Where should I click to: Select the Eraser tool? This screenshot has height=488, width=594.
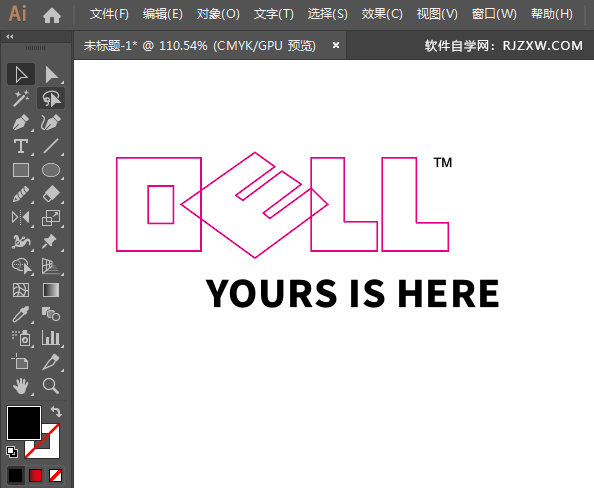pyautogui.click(x=51, y=194)
